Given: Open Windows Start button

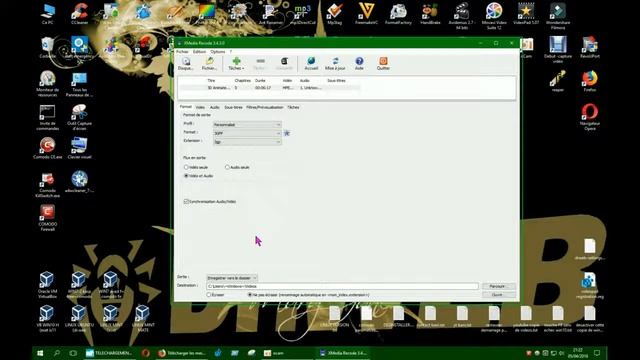Looking at the screenshot, I should [40, 353].
